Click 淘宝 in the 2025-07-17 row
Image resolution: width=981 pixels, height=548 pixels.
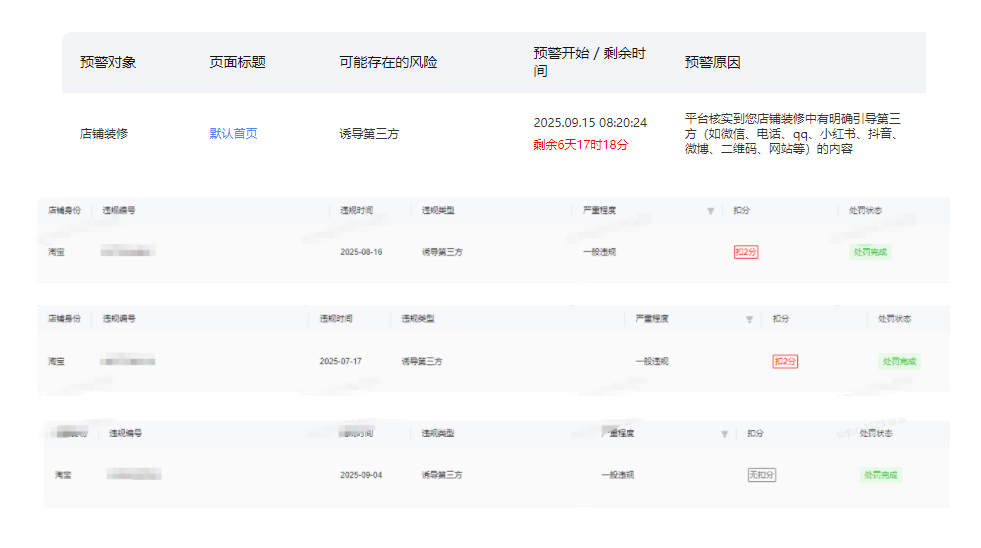56,362
